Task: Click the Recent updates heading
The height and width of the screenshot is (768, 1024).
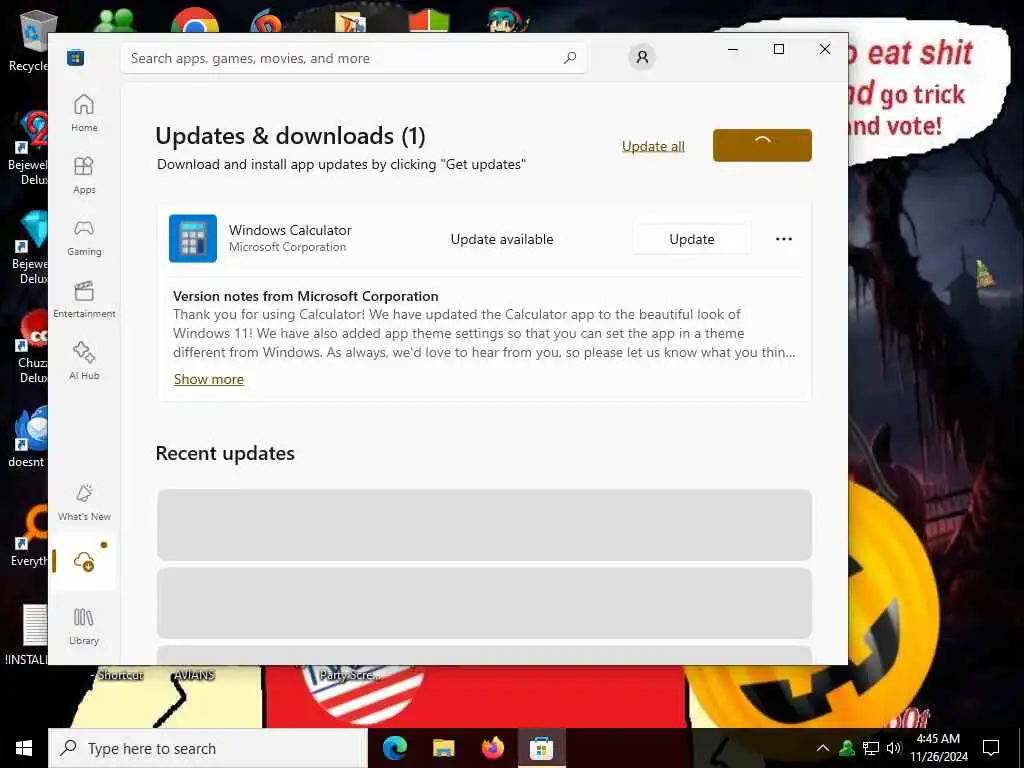Action: coord(225,453)
